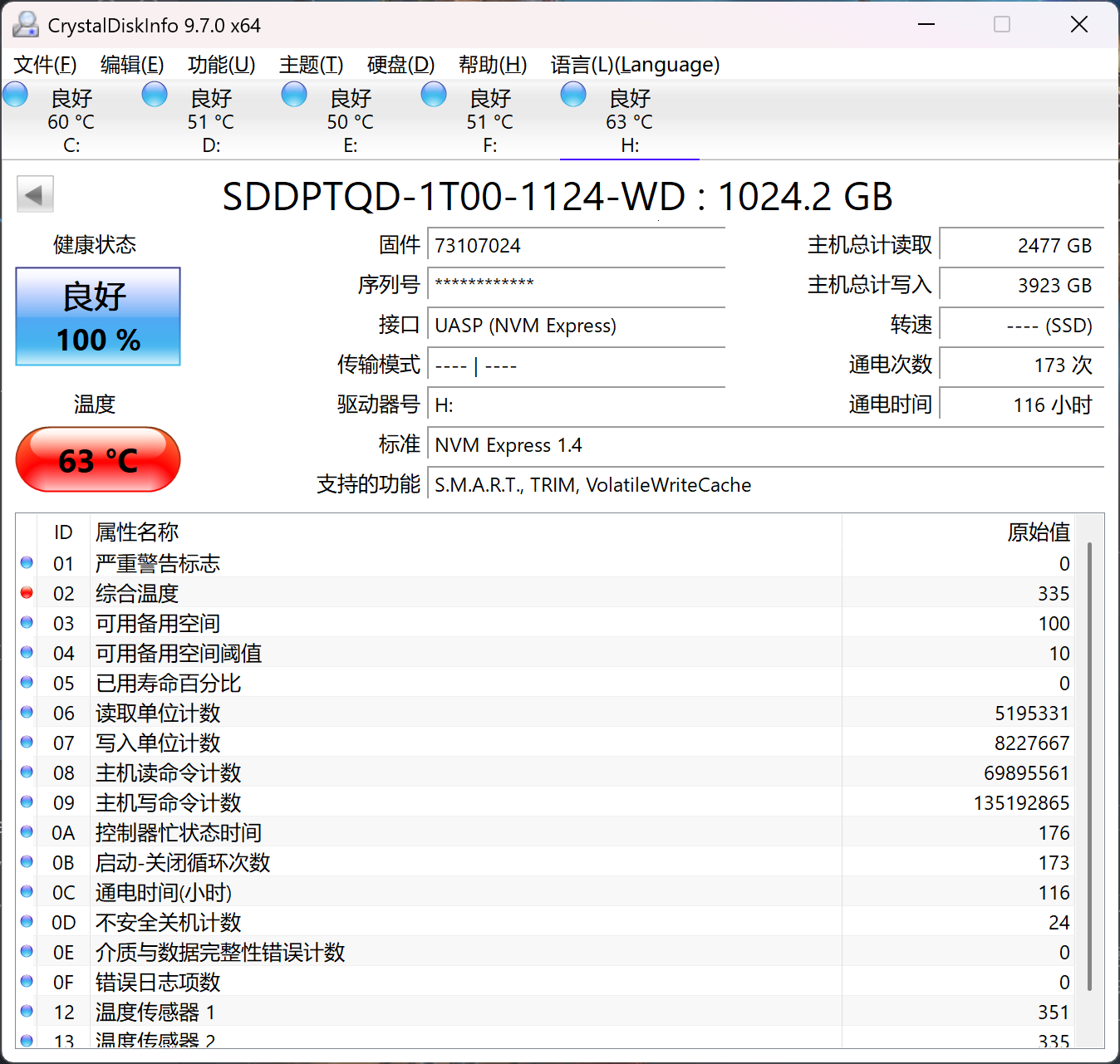The image size is (1120, 1064).
Task: Select the drive F: health status icon
Action: [434, 95]
